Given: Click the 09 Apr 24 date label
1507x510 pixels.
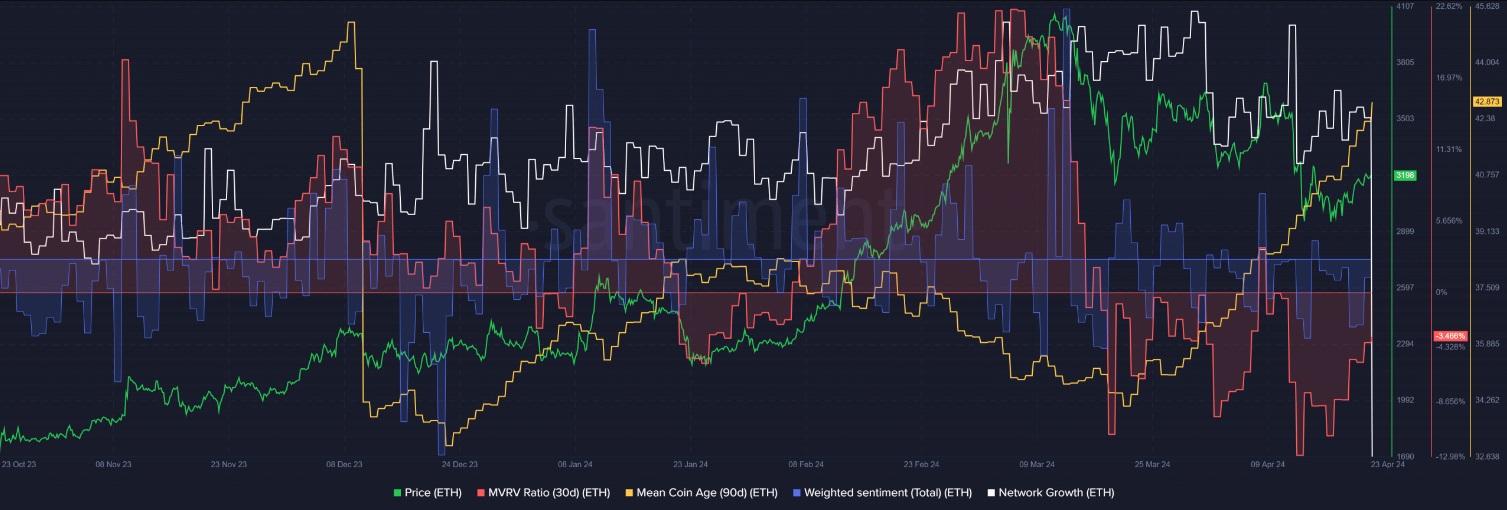Looking at the screenshot, I should (1268, 464).
